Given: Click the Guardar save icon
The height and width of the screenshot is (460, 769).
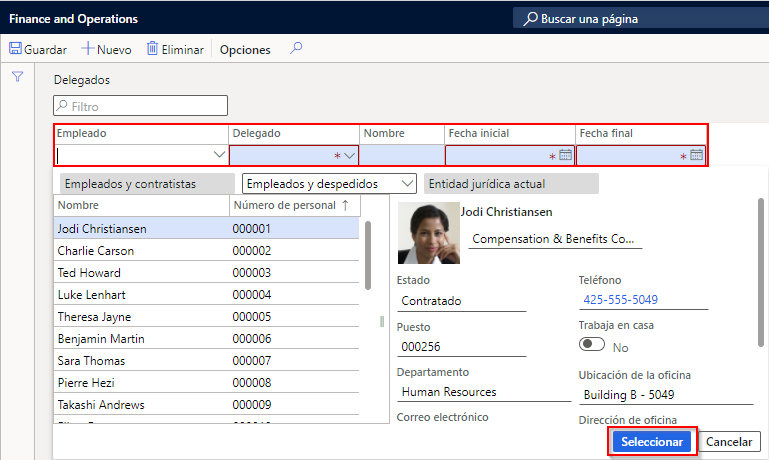Looking at the screenshot, I should click(15, 49).
